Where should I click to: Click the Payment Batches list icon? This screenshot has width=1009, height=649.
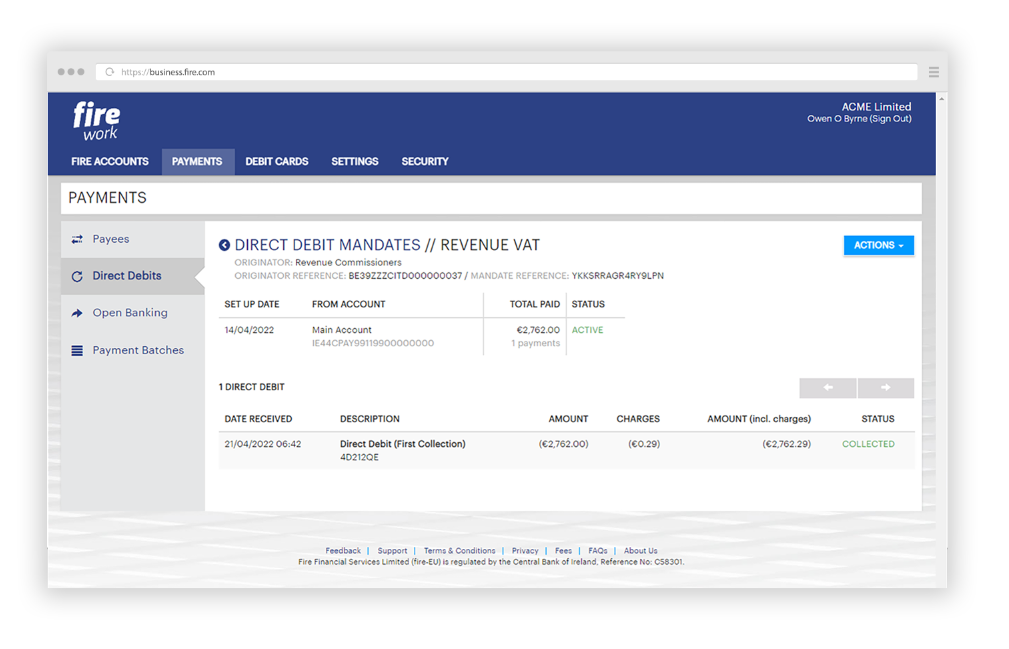pos(79,349)
